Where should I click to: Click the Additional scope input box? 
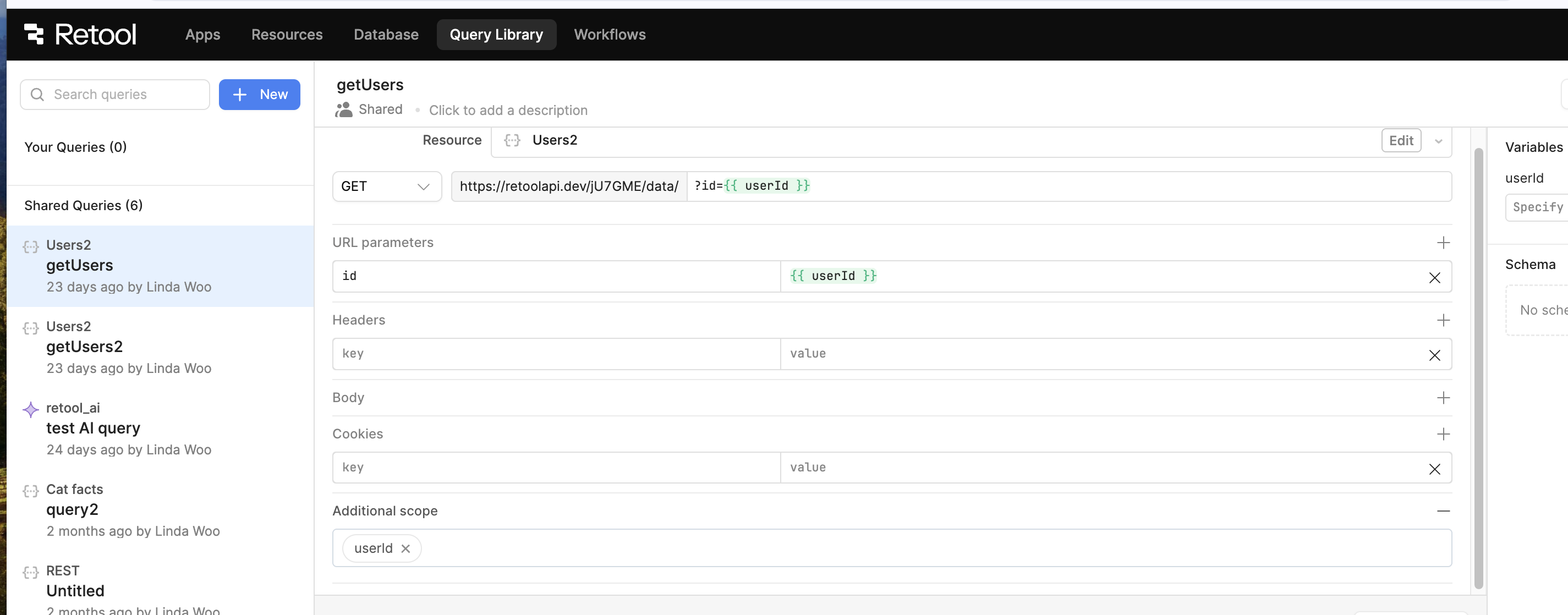click(892, 548)
